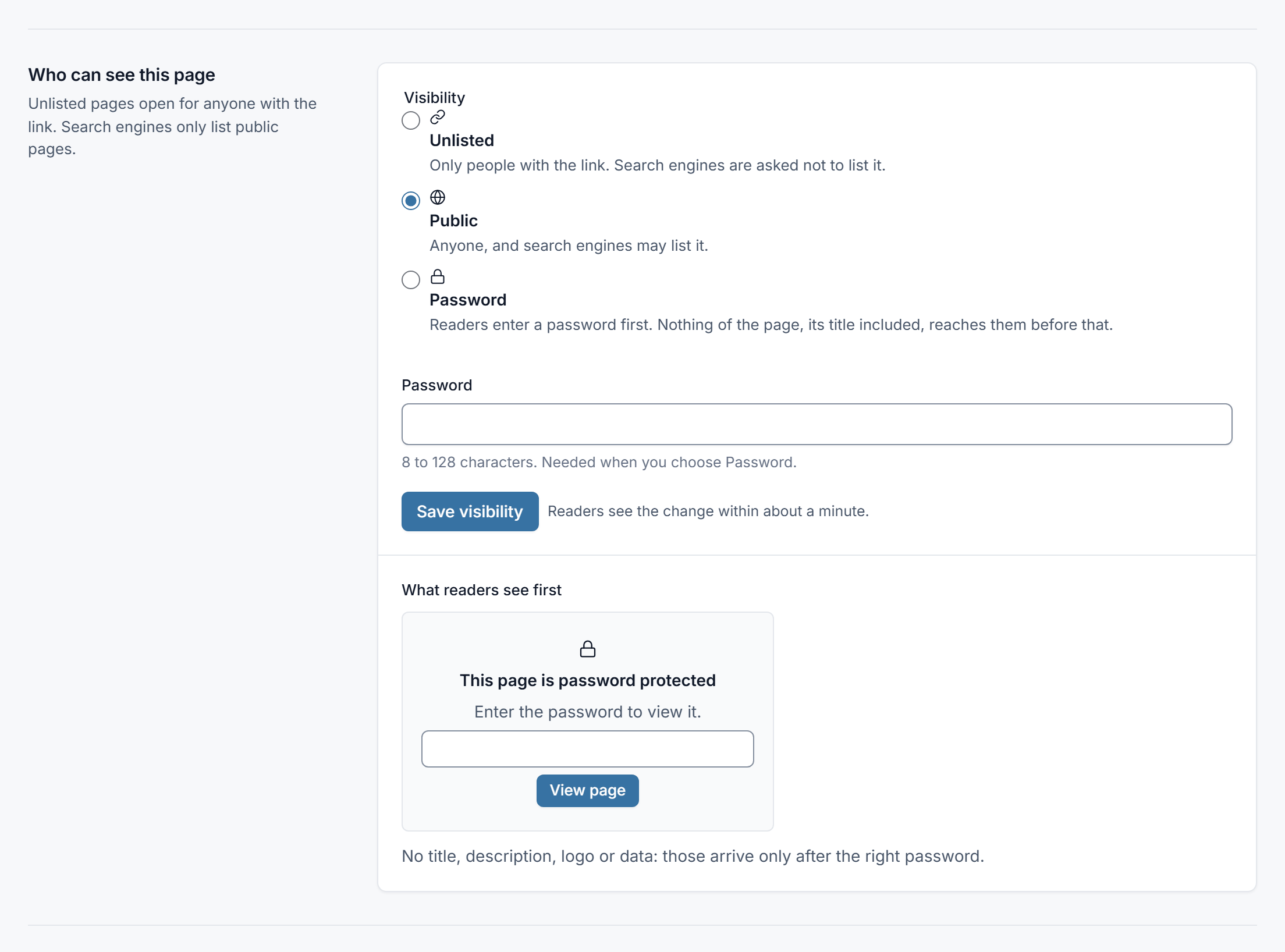Click the link icon above Unlisted

(438, 118)
